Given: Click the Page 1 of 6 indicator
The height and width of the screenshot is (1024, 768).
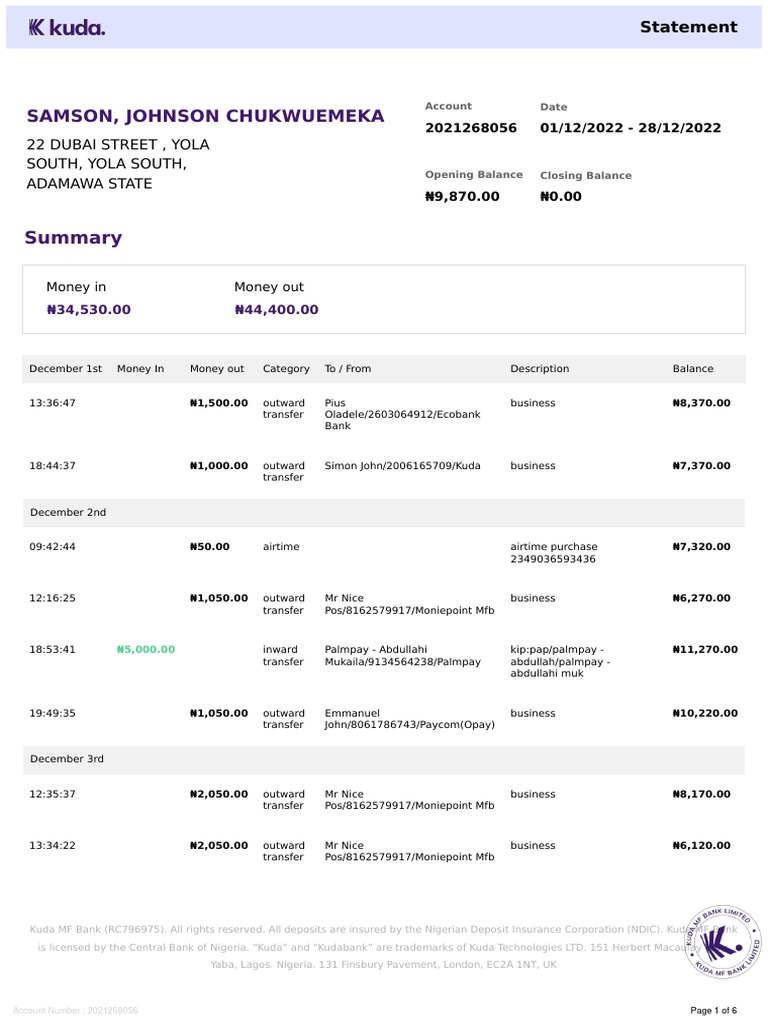Looking at the screenshot, I should [714, 1010].
